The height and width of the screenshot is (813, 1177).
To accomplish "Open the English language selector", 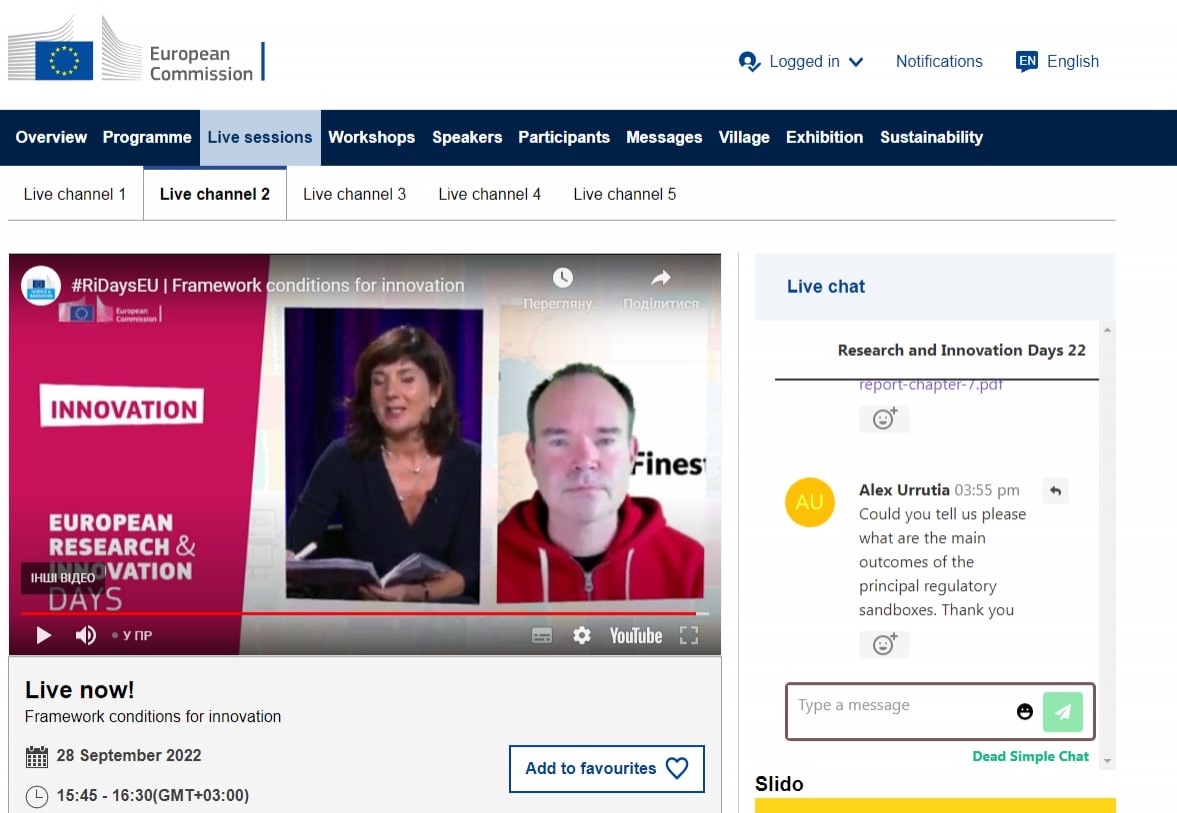I will coord(1058,62).
